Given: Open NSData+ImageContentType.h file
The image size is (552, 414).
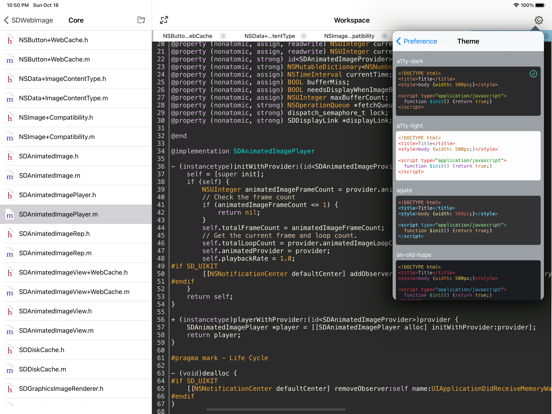Looking at the screenshot, I should (x=76, y=79).
